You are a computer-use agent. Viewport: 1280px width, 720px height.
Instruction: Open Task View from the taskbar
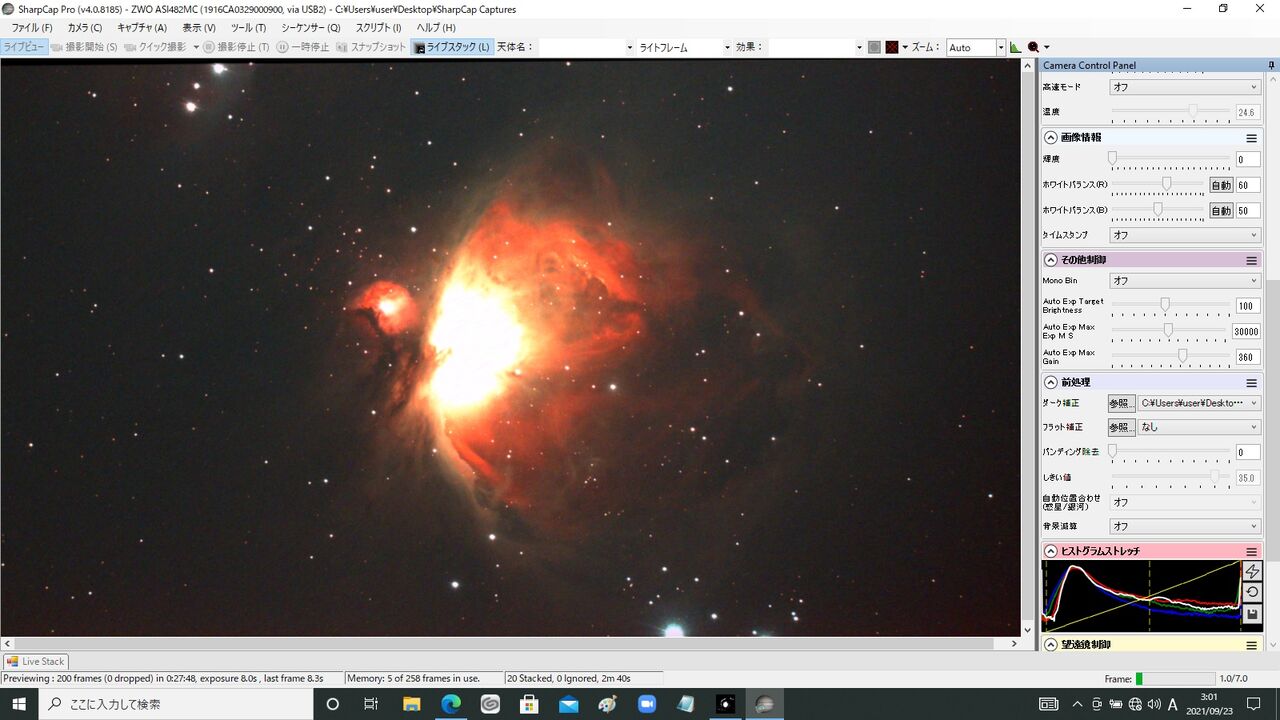coord(371,704)
